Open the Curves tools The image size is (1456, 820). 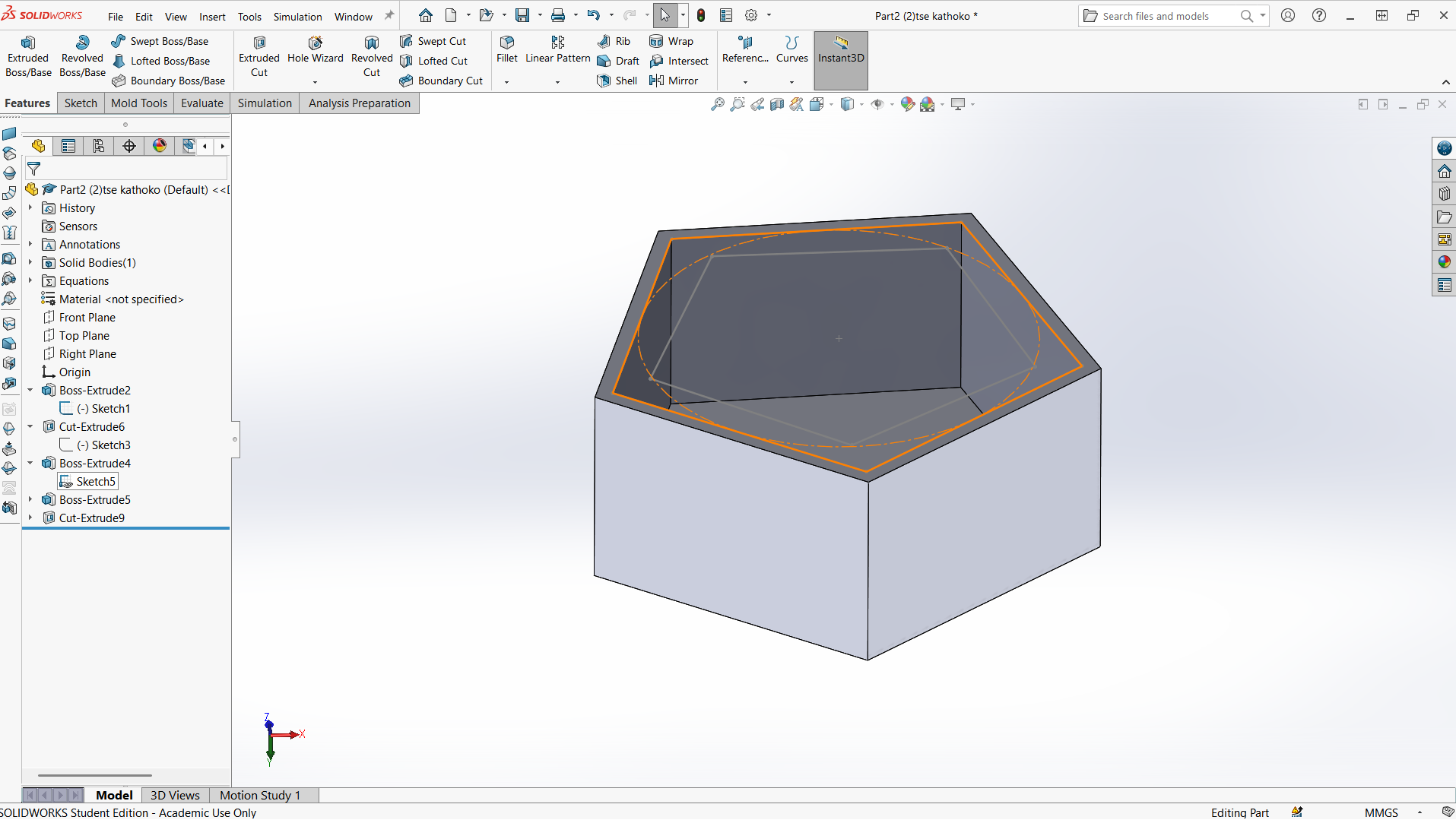(791, 50)
